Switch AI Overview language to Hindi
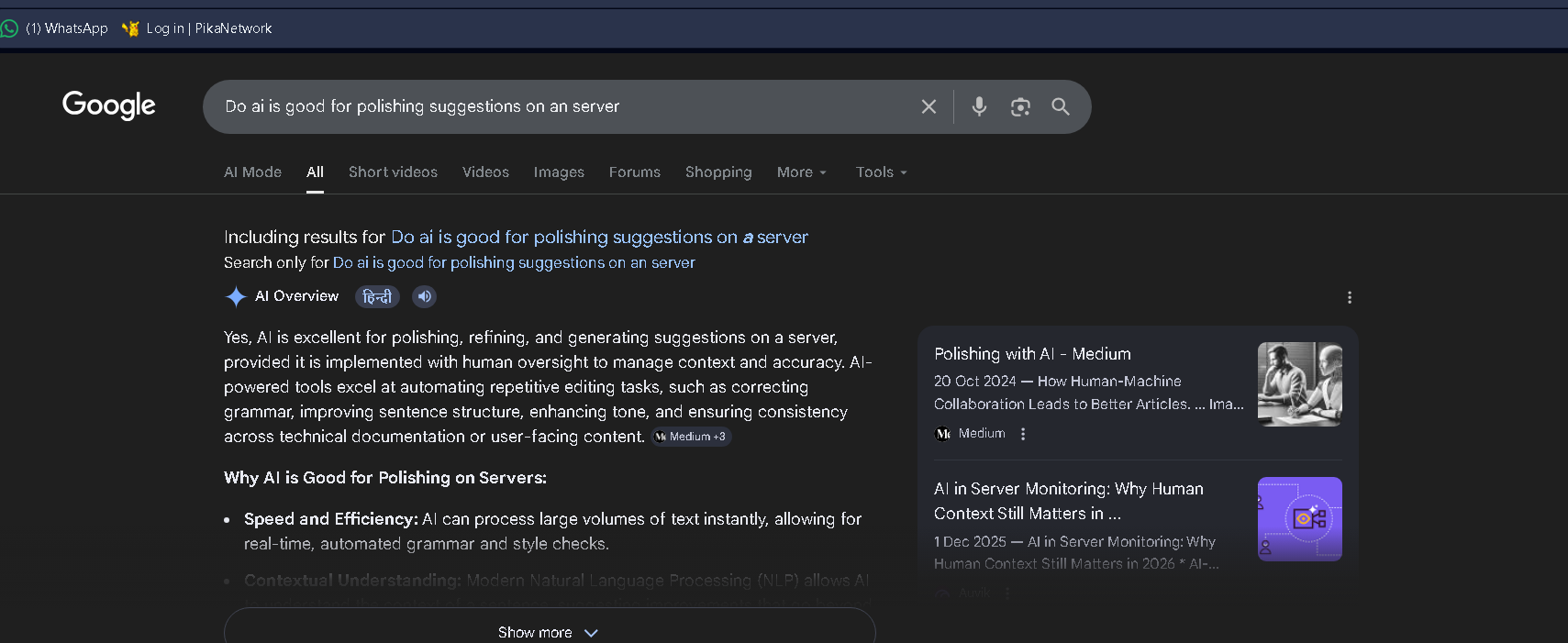The width and height of the screenshot is (1568, 643). 377,296
